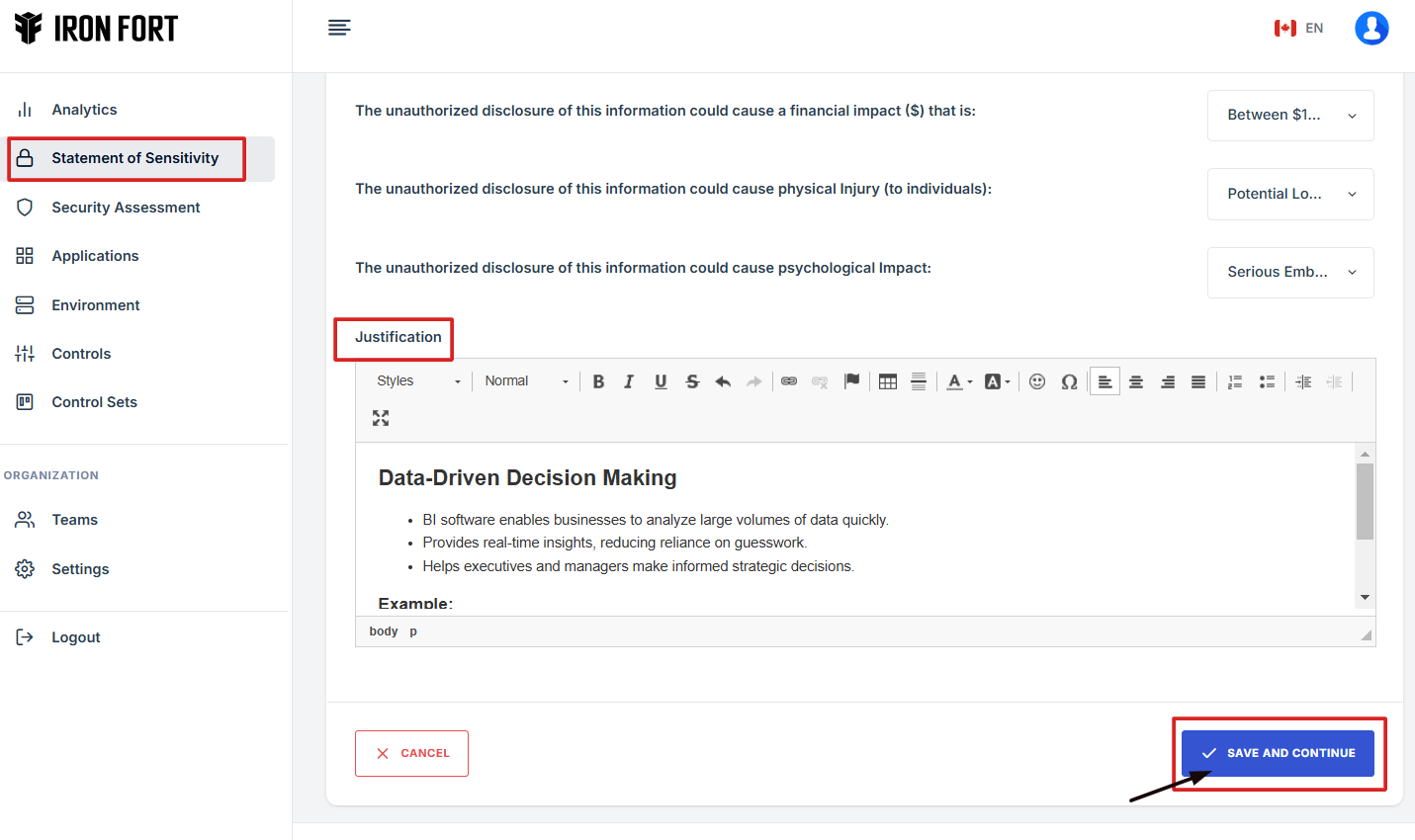Open the Control Sets menu item
The image size is (1415, 840).
pyautogui.click(x=94, y=402)
